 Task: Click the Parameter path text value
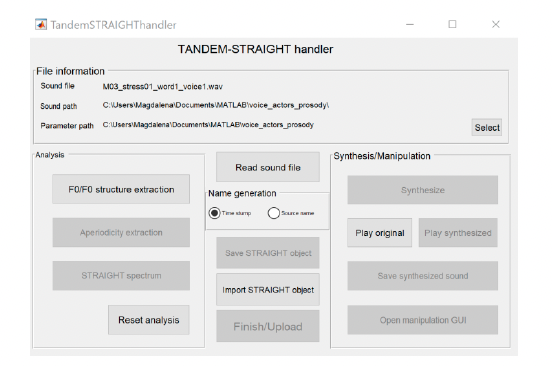pyautogui.click(x=208, y=125)
